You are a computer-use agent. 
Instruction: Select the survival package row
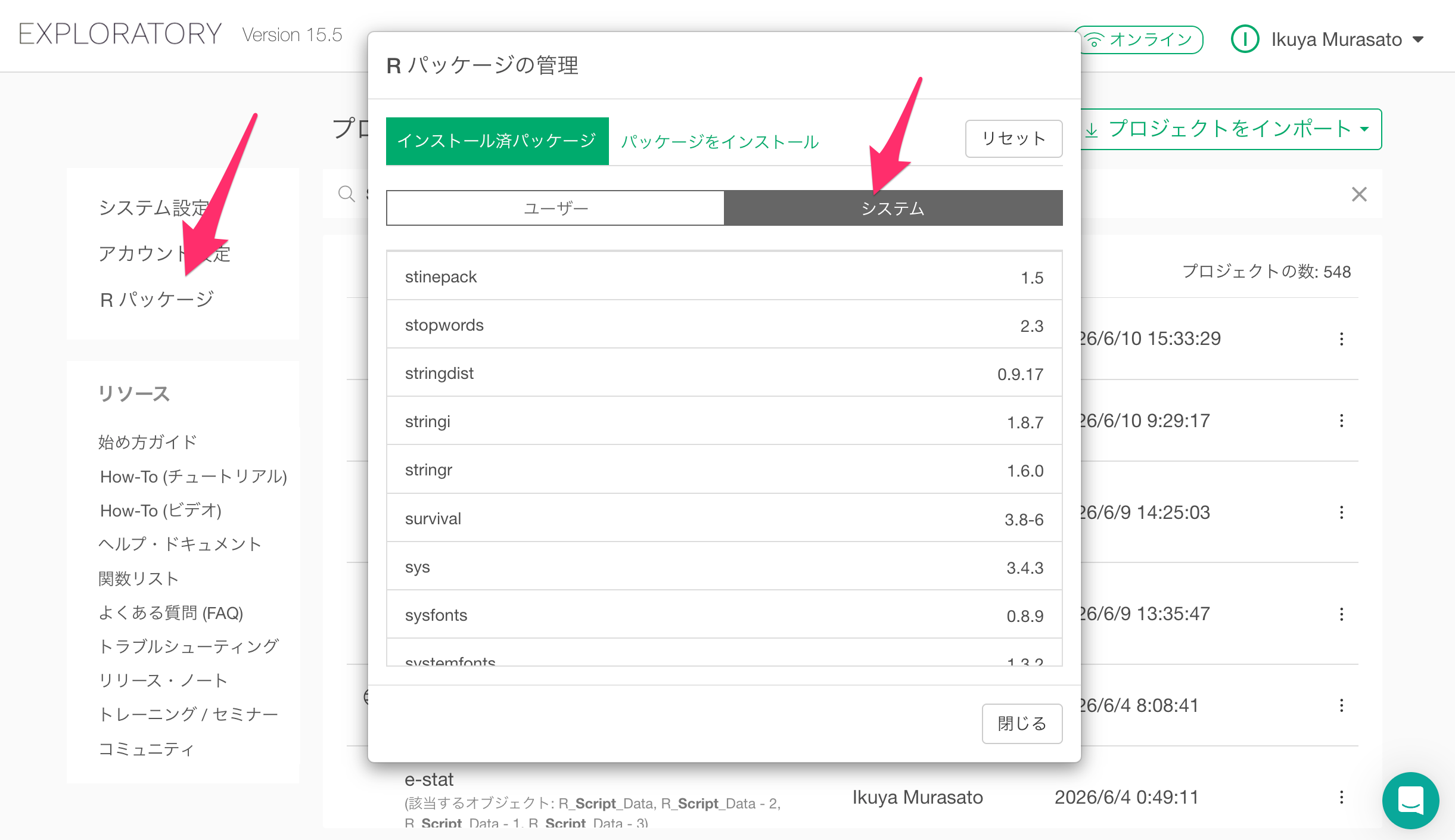point(724,518)
